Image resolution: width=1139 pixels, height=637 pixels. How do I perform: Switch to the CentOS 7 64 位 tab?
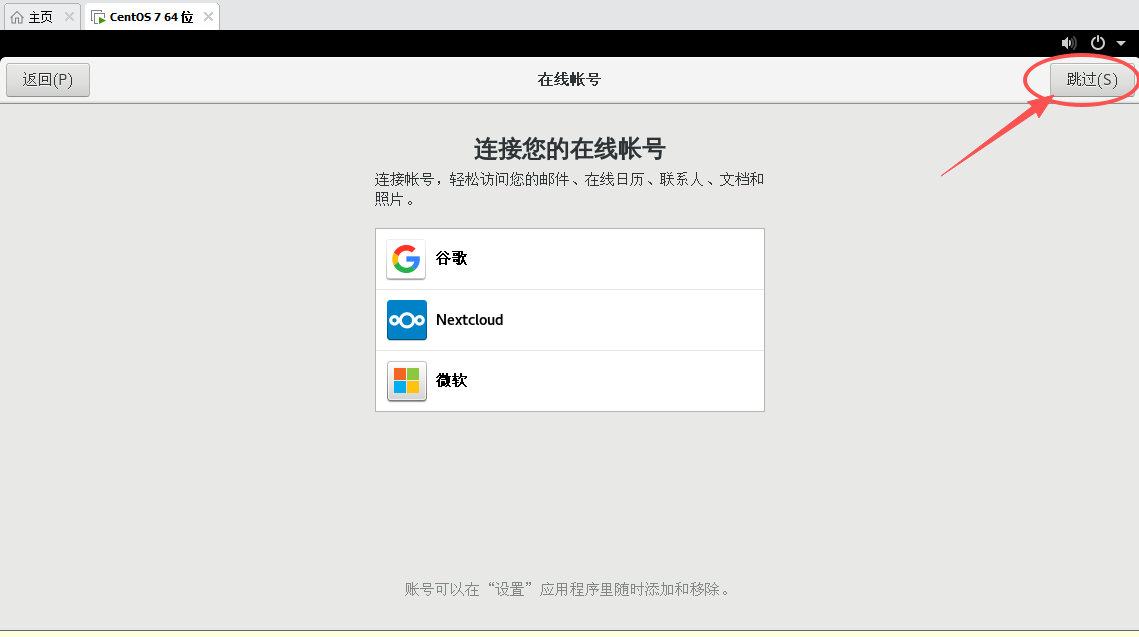152,17
